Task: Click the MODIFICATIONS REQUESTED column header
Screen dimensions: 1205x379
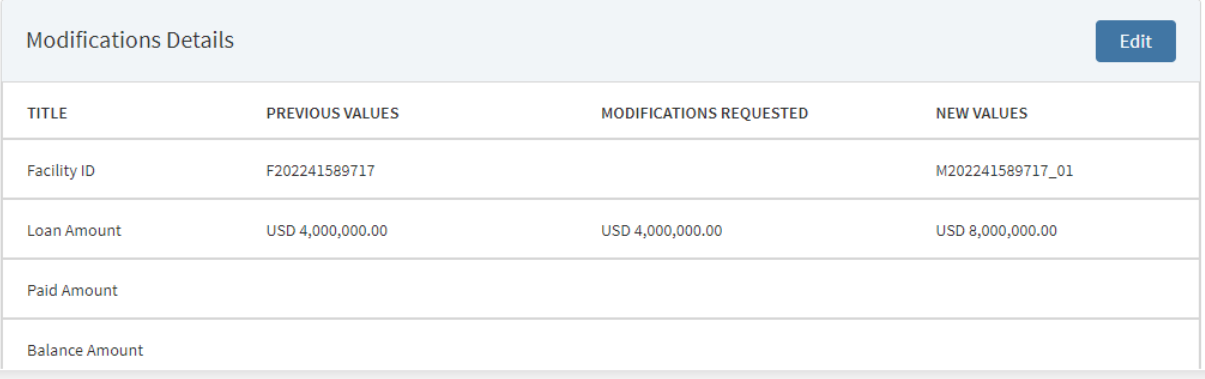Action: pos(704,113)
